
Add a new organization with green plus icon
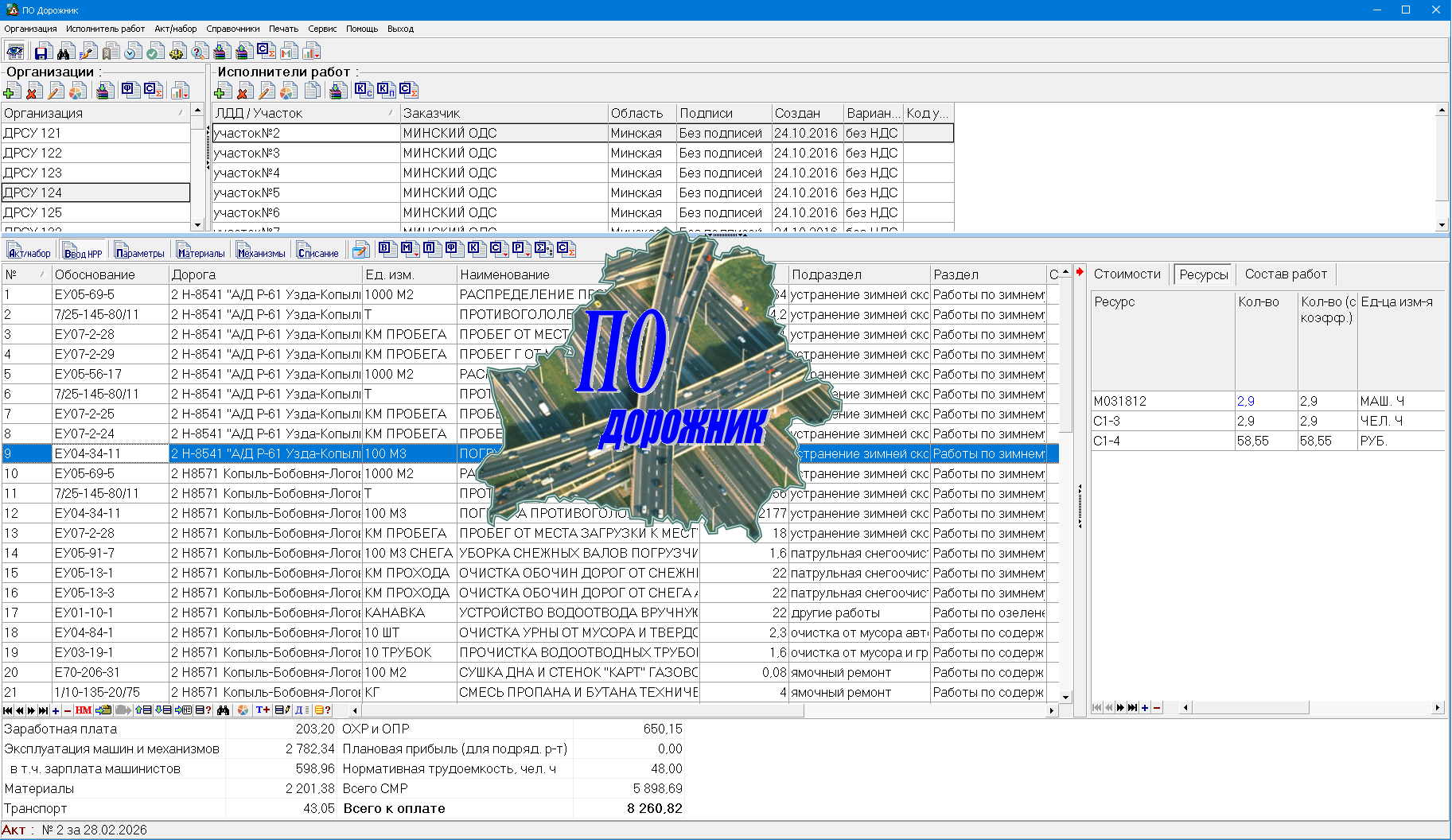click(13, 91)
